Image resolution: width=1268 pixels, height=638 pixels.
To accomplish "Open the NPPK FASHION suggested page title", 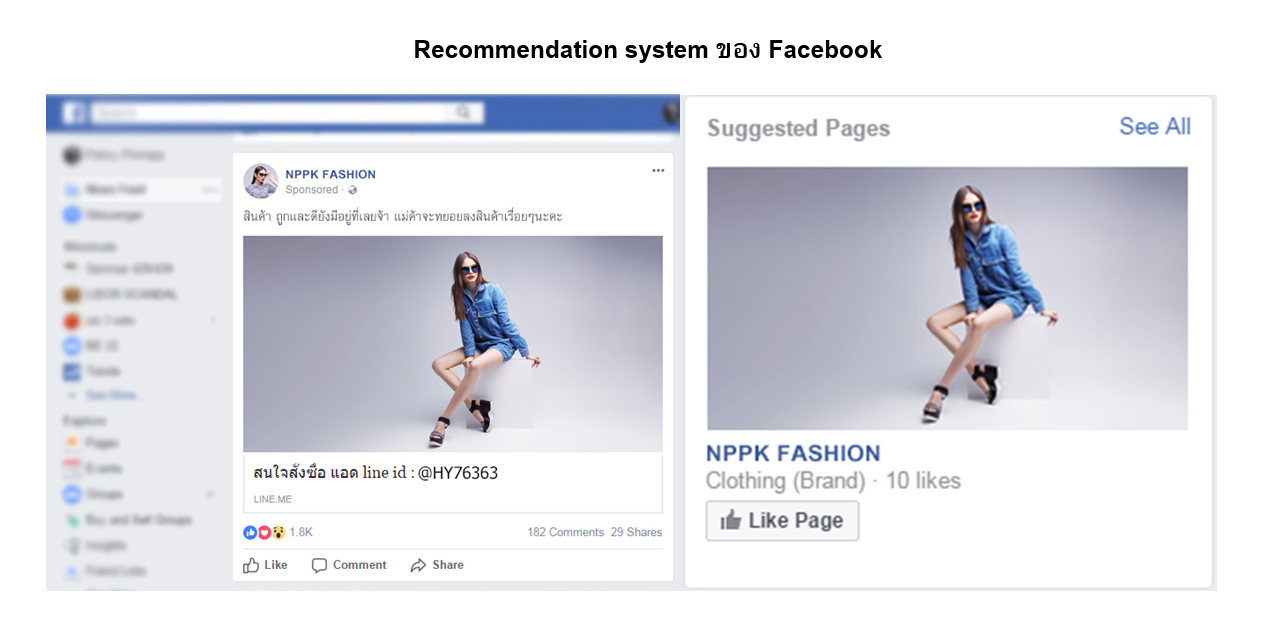I will [793, 453].
